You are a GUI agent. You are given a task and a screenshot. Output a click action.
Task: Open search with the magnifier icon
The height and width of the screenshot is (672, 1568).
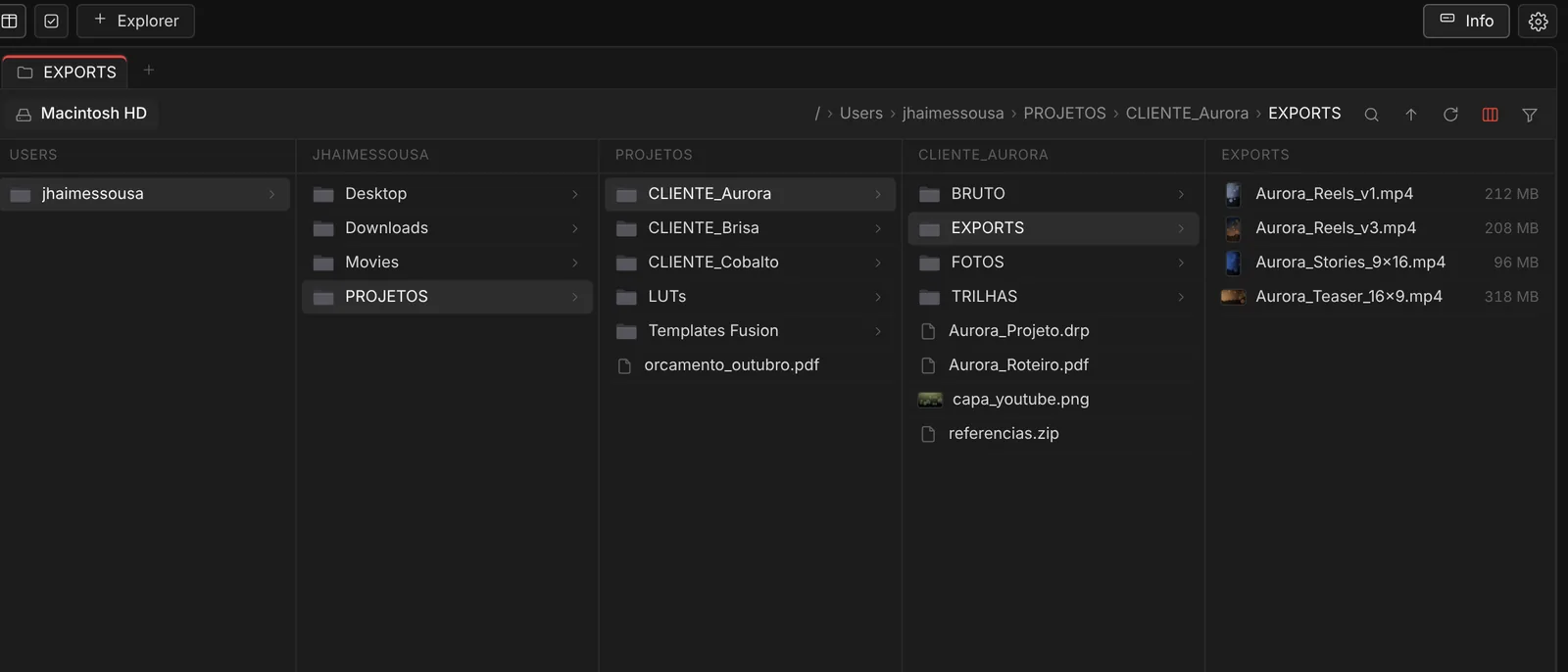[x=1372, y=115]
